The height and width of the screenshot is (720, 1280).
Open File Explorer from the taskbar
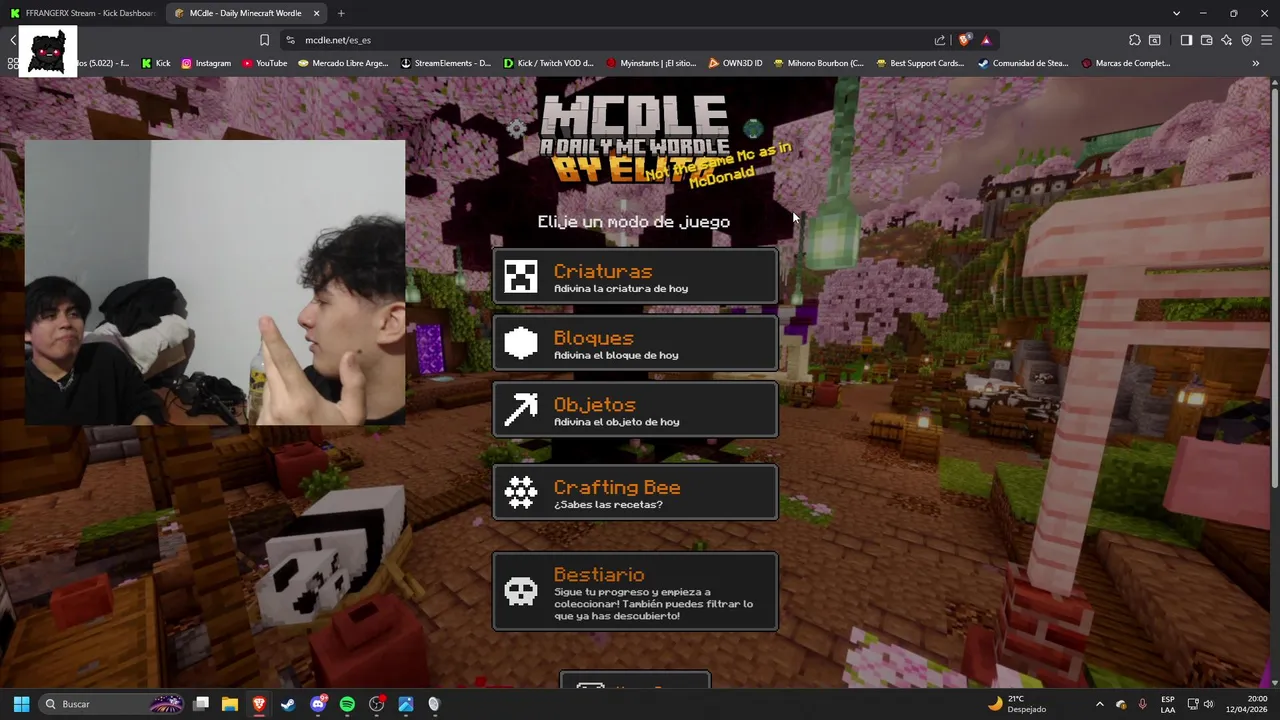[x=230, y=704]
